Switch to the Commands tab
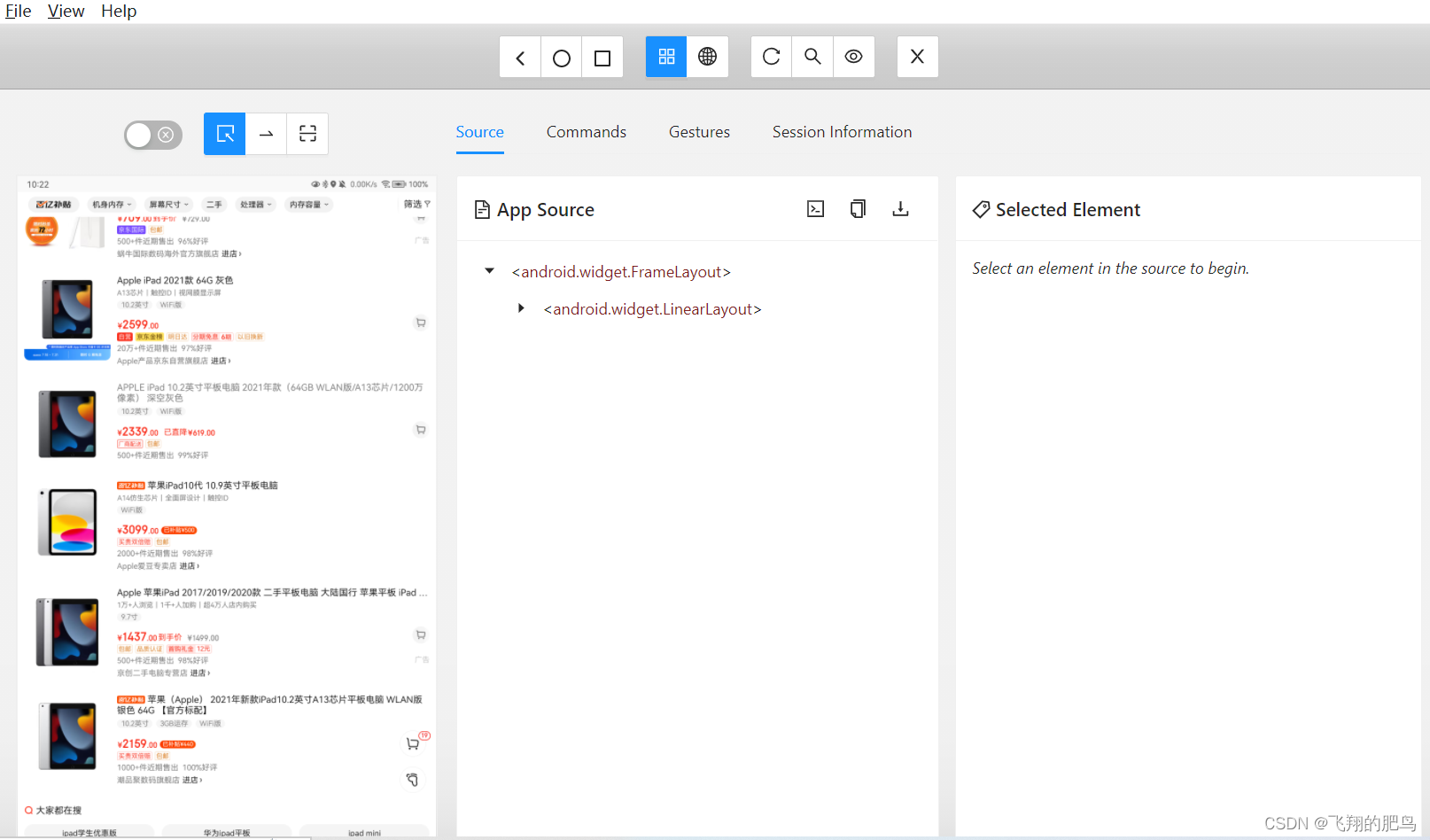 [586, 131]
